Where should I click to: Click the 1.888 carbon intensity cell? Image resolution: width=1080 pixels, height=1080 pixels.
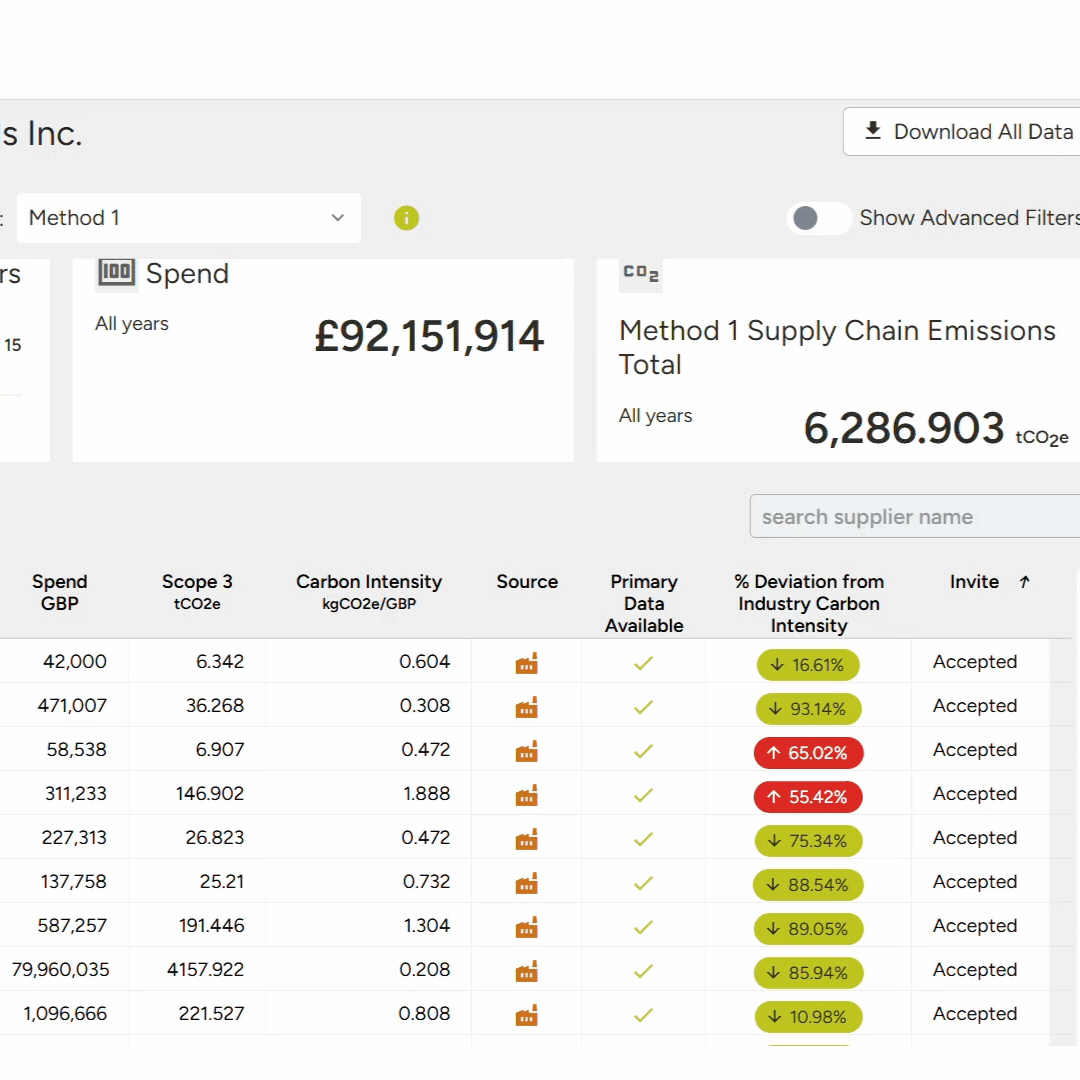point(426,793)
